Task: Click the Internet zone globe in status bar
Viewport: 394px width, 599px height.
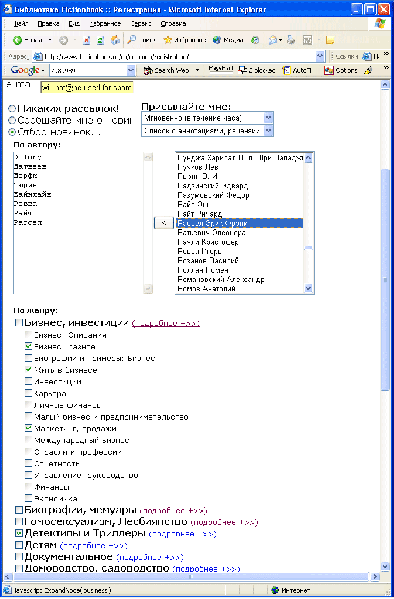Action: coord(275,590)
